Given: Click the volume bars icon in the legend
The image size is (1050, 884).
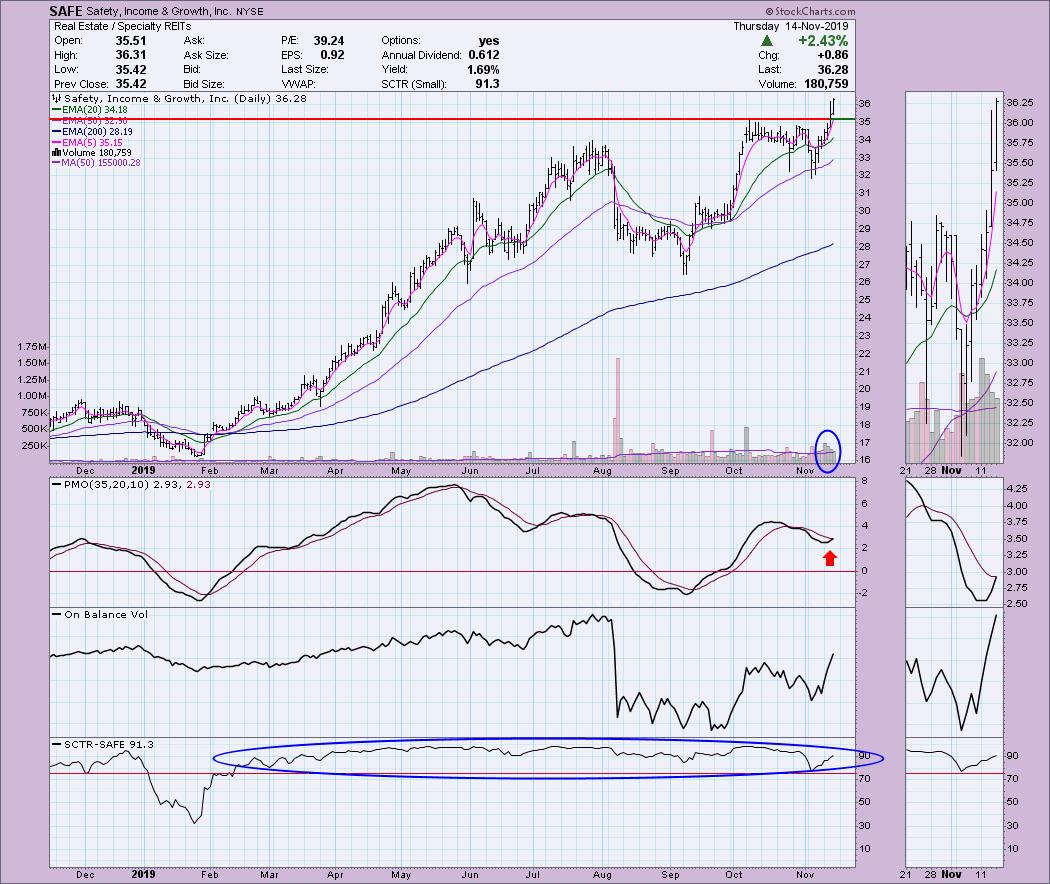Looking at the screenshot, I should coord(56,153).
